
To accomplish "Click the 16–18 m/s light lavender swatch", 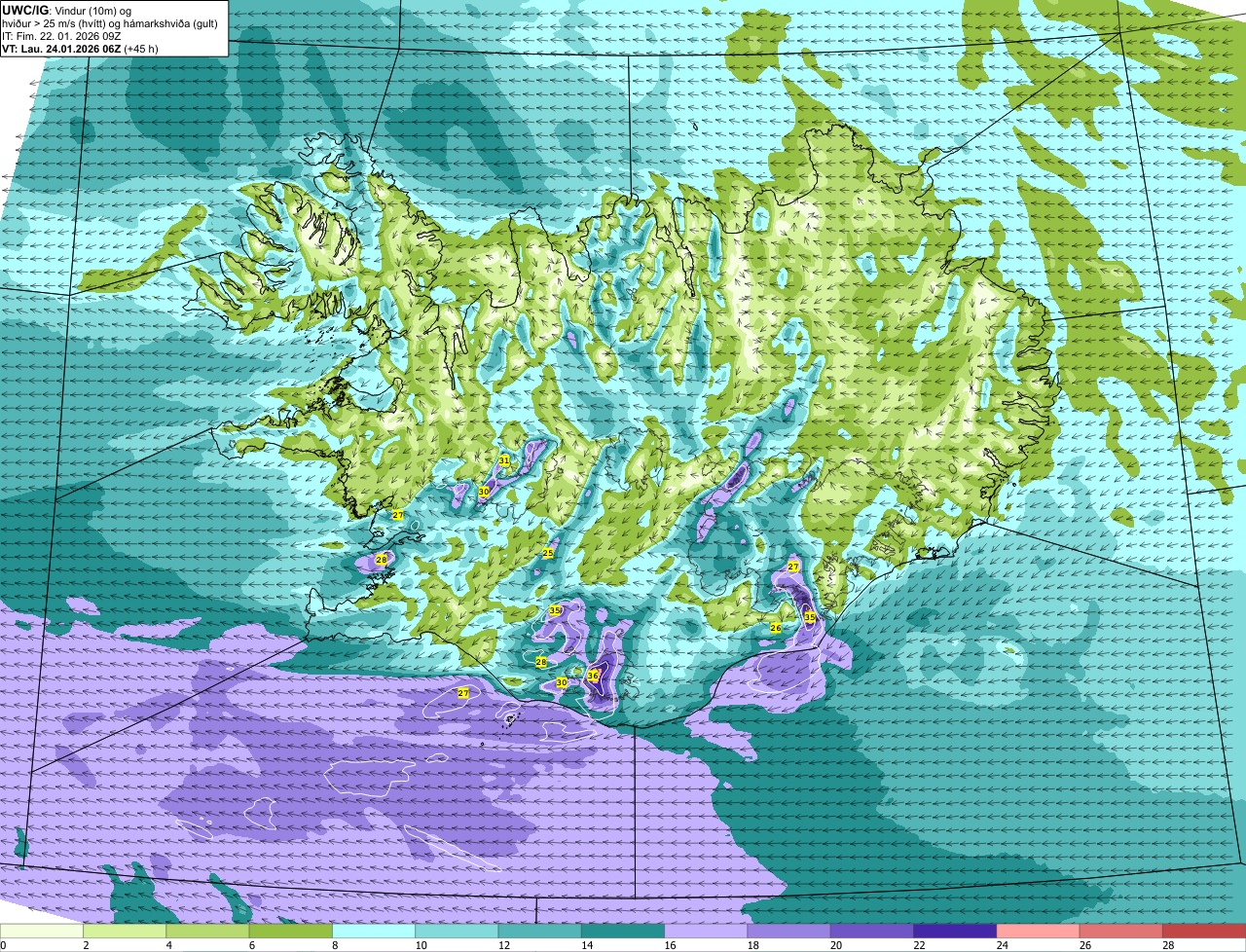I will tap(706, 931).
